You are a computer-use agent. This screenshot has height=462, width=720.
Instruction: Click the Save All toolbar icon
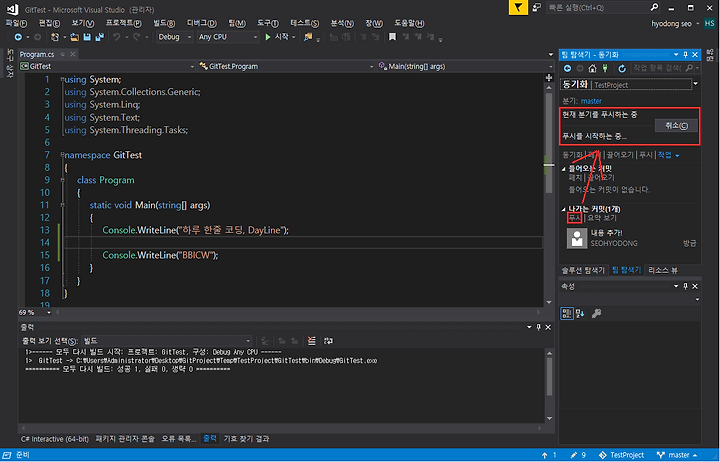tap(99, 37)
